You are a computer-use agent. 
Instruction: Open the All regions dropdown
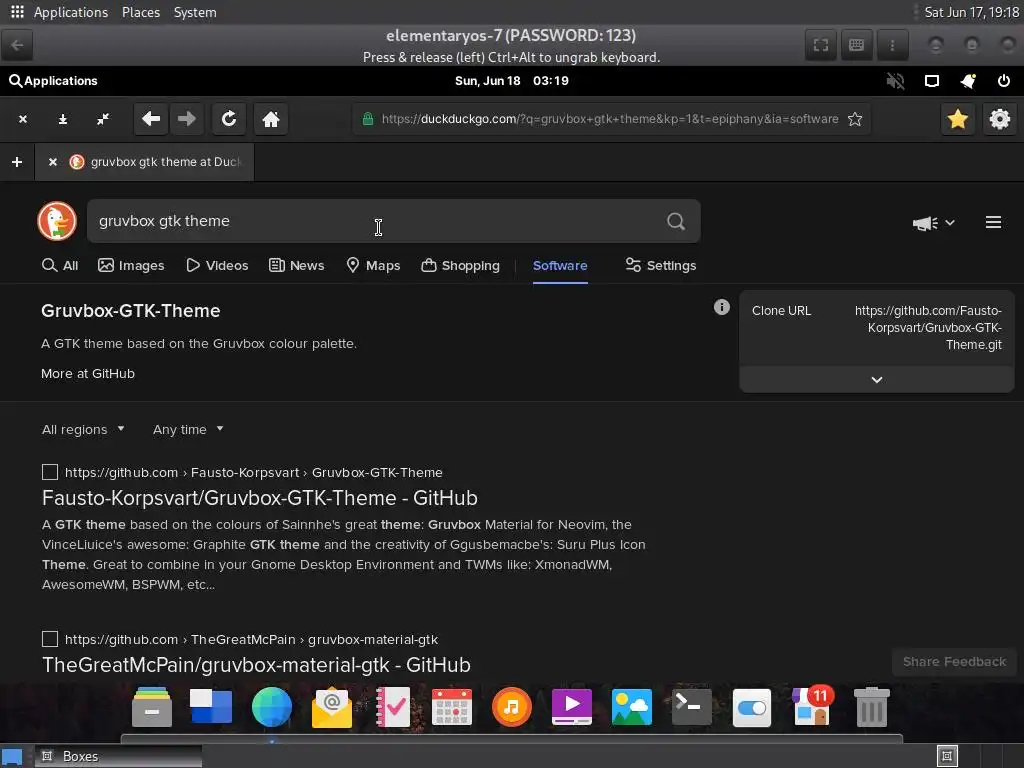pyautogui.click(x=83, y=429)
